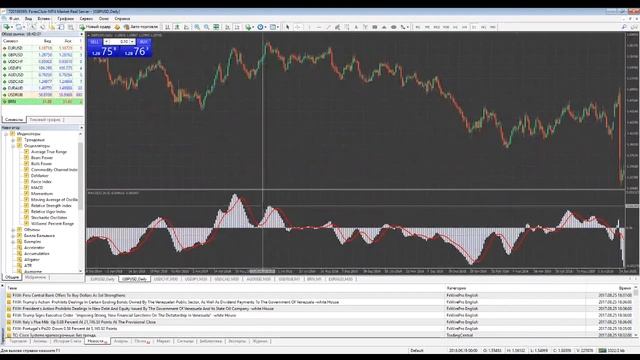Image resolution: width=640 pixels, height=360 pixels.
Task: Close the Market Watch panel
Action: [x=81, y=34]
